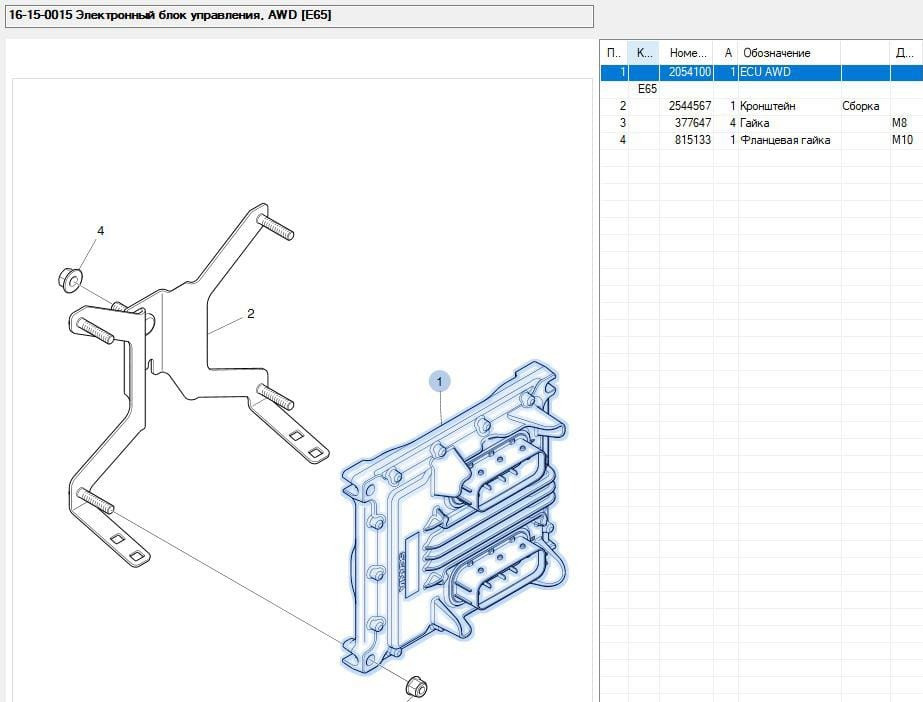Click callout number 2 label
The image size is (923, 702).
pos(250,314)
